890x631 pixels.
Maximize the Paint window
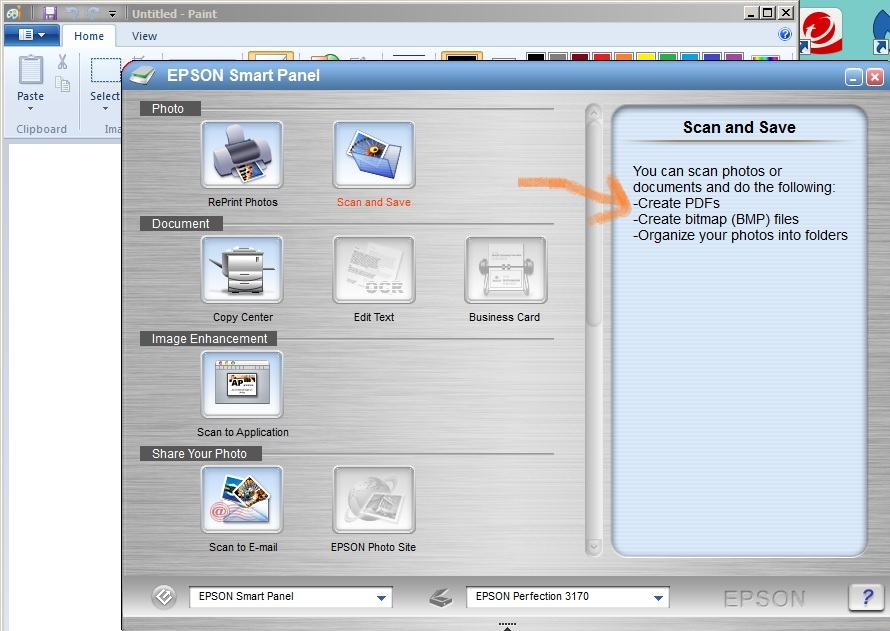point(768,12)
